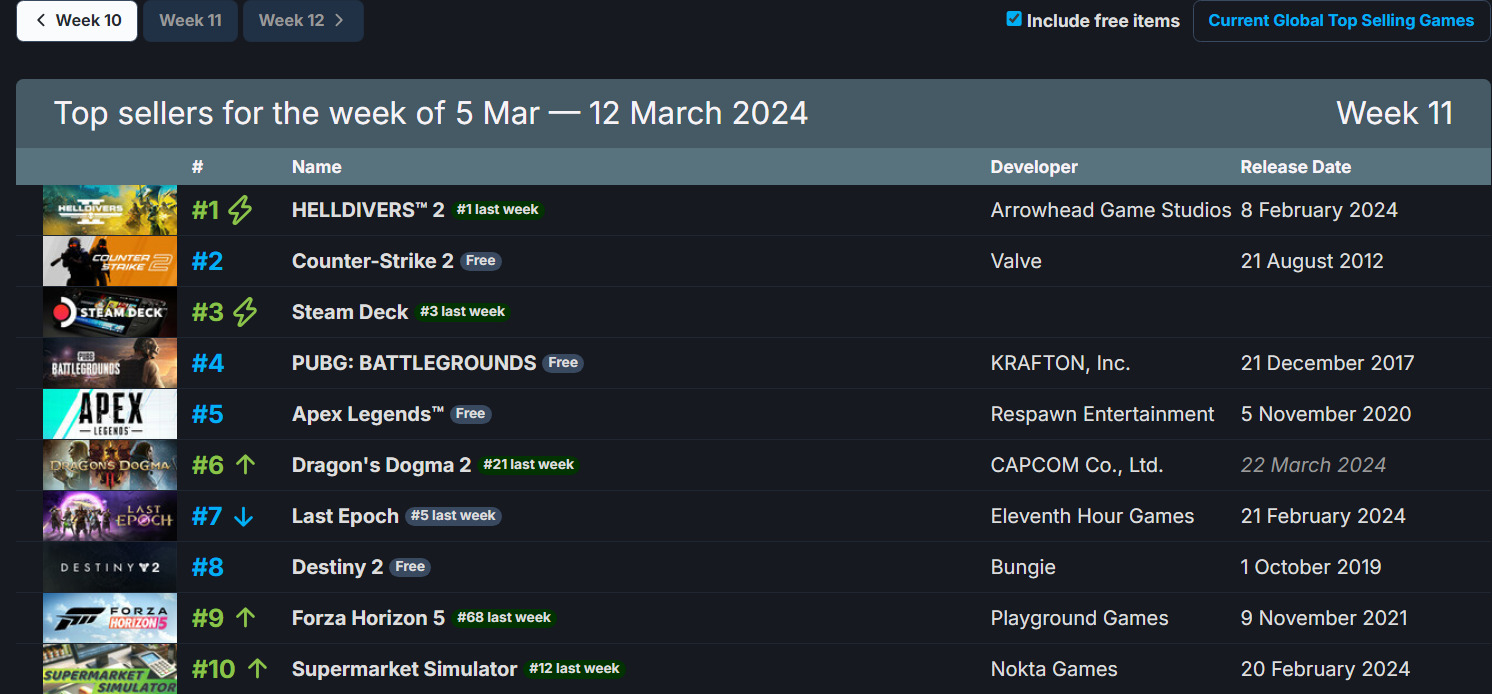
Task: Click the lightning bolt icon beside #1
Action: [240, 210]
